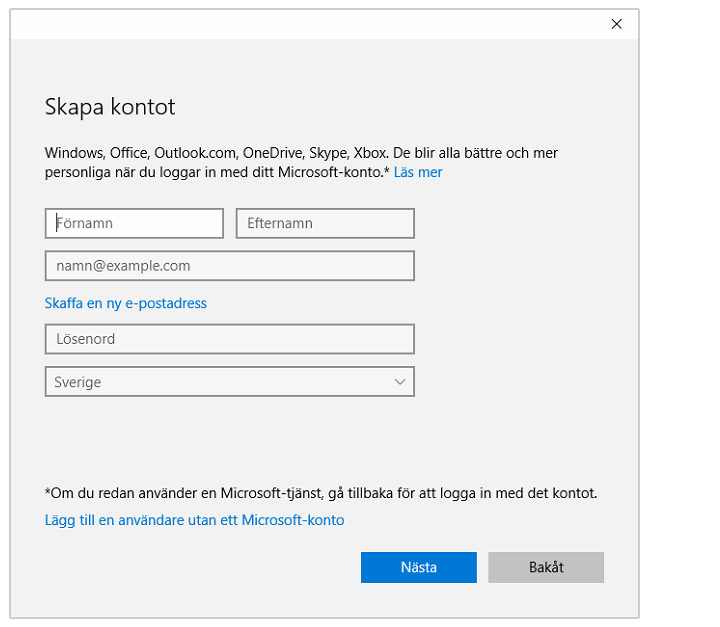Open the Läs mer link

(418, 172)
